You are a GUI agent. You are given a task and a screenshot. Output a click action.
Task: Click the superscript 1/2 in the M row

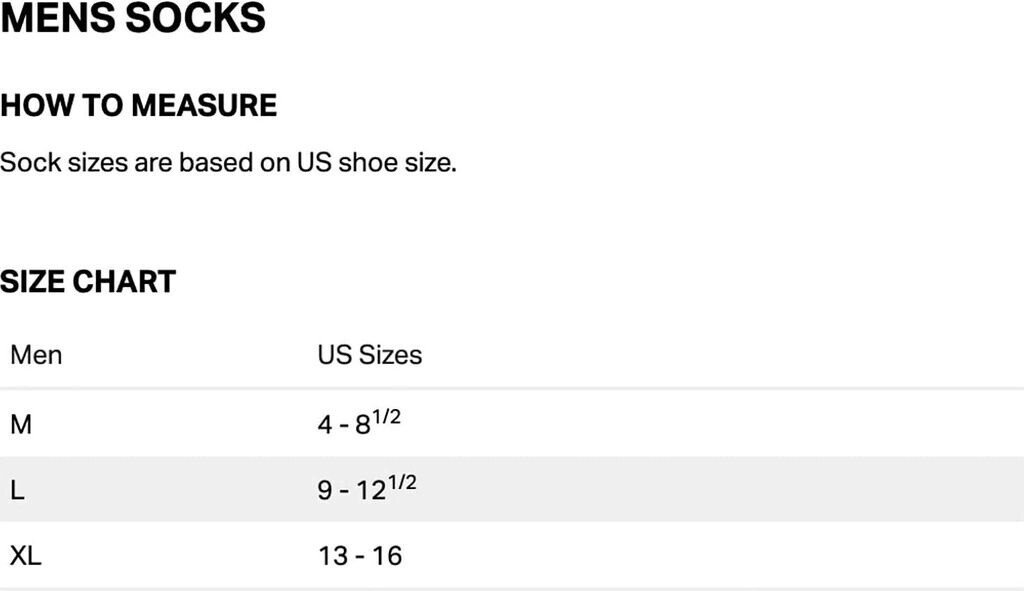(x=387, y=417)
